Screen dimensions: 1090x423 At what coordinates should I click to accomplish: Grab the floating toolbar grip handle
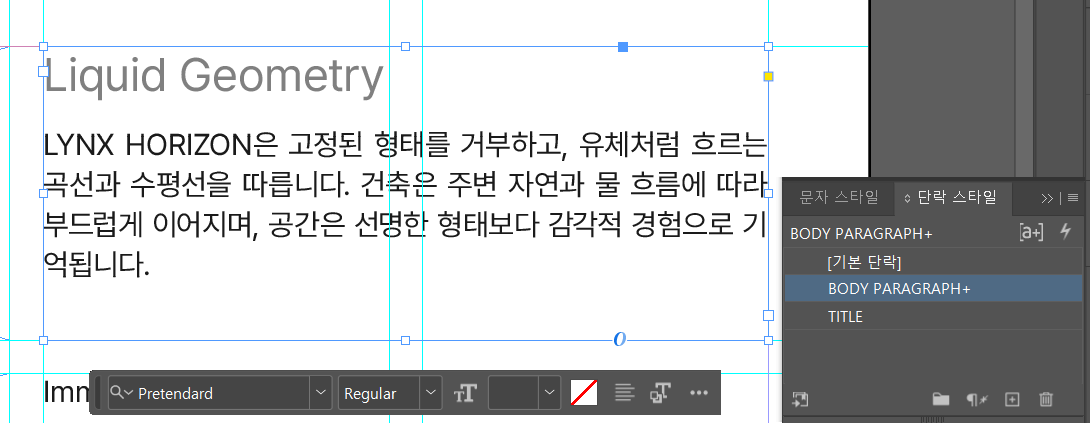point(98,393)
